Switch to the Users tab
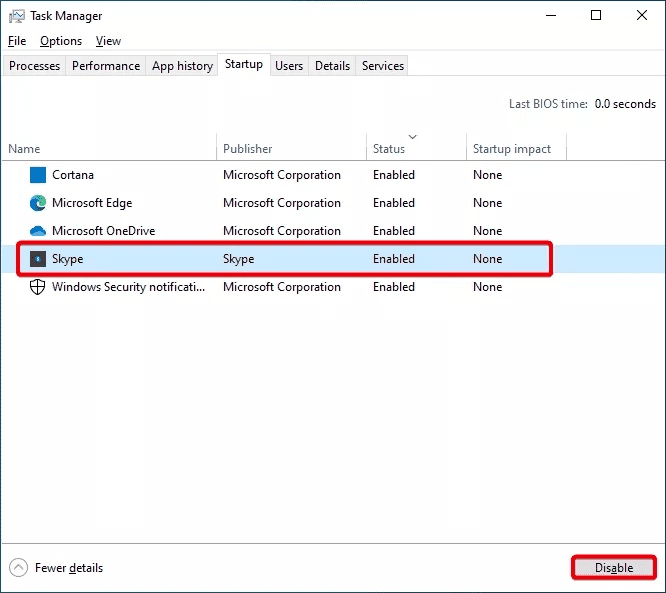The height and width of the screenshot is (593, 666). (x=289, y=66)
